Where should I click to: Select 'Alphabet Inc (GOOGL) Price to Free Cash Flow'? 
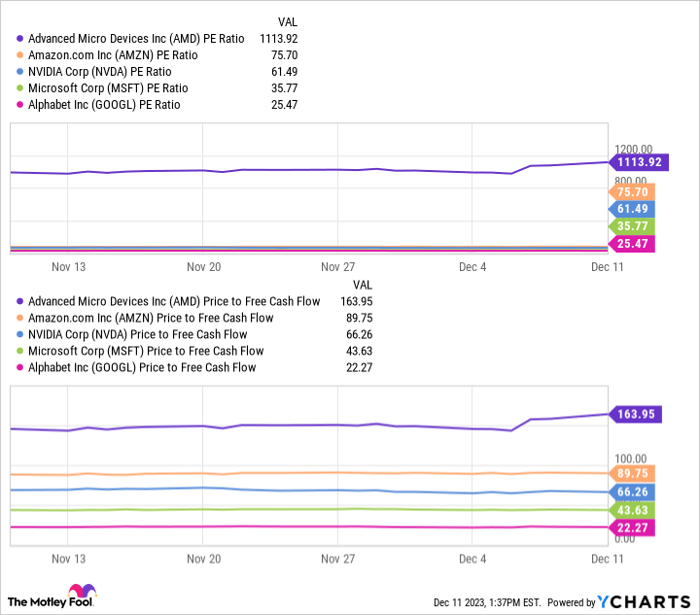tap(142, 368)
